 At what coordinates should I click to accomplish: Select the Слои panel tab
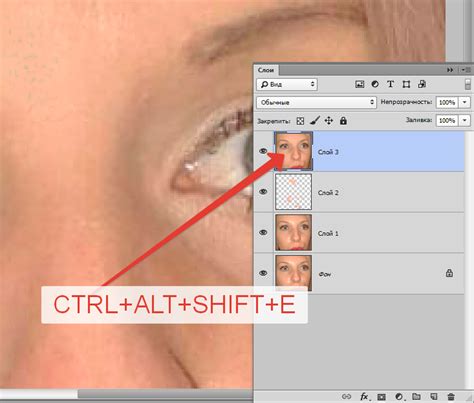[266, 70]
